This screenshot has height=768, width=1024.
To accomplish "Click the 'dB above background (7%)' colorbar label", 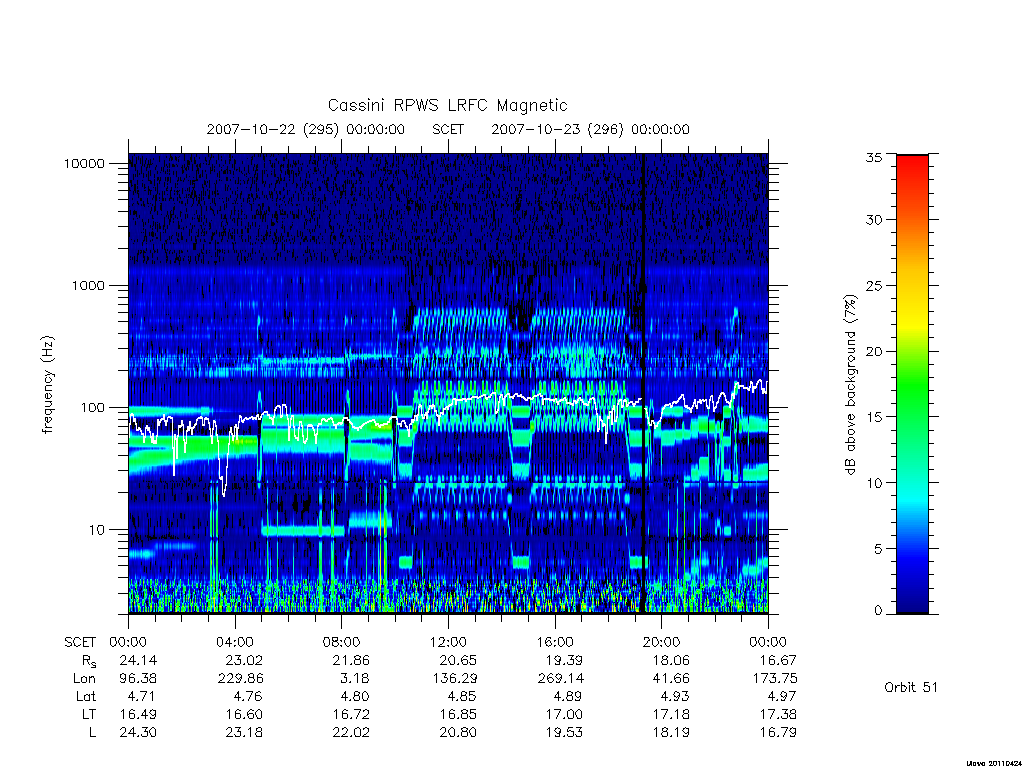I will coord(850,385).
